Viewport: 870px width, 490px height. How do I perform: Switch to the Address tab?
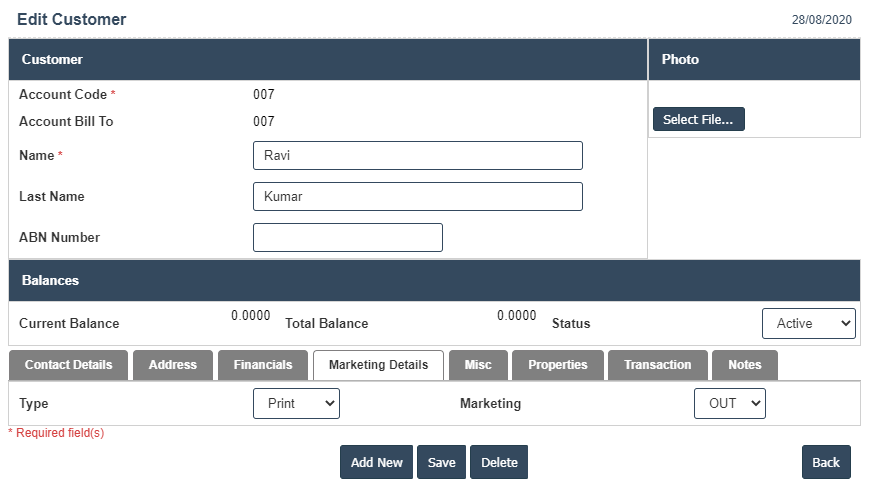172,365
